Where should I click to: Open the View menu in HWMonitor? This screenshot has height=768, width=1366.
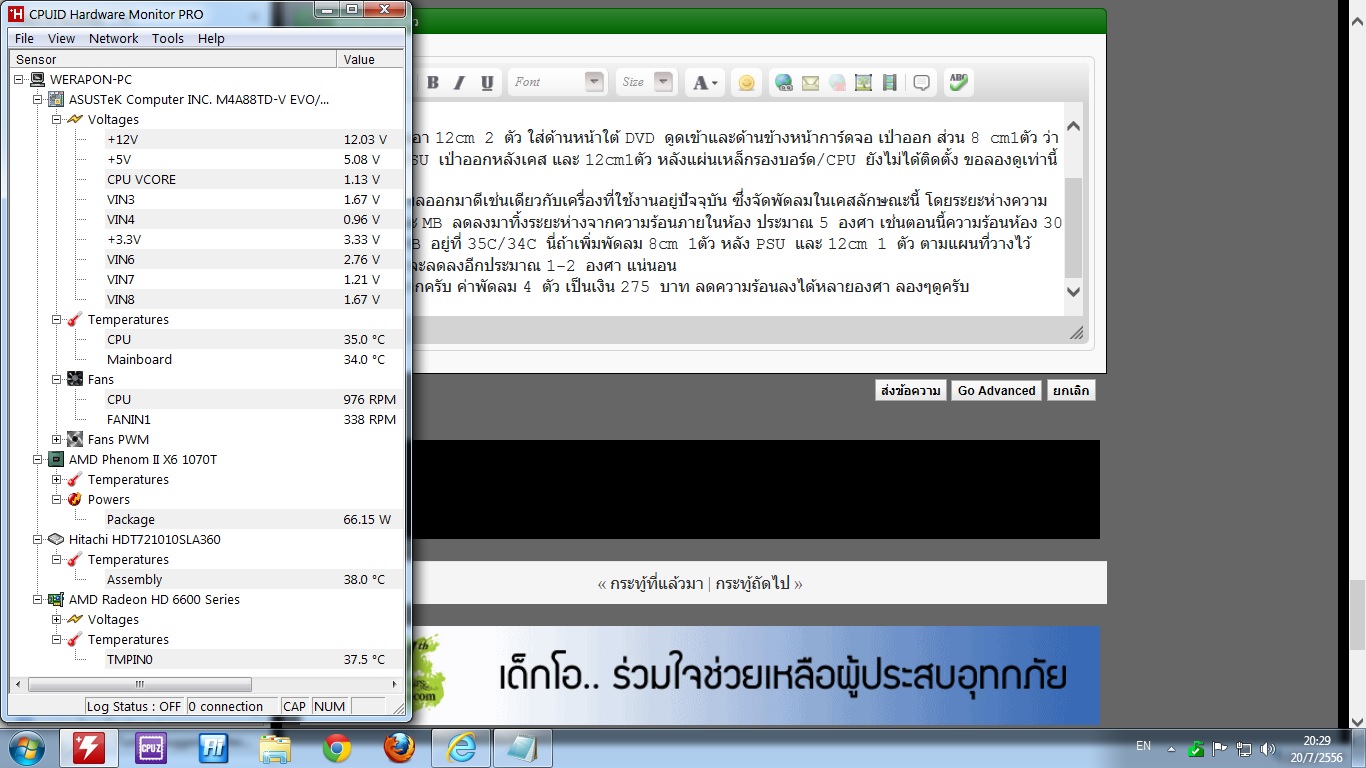click(61, 38)
